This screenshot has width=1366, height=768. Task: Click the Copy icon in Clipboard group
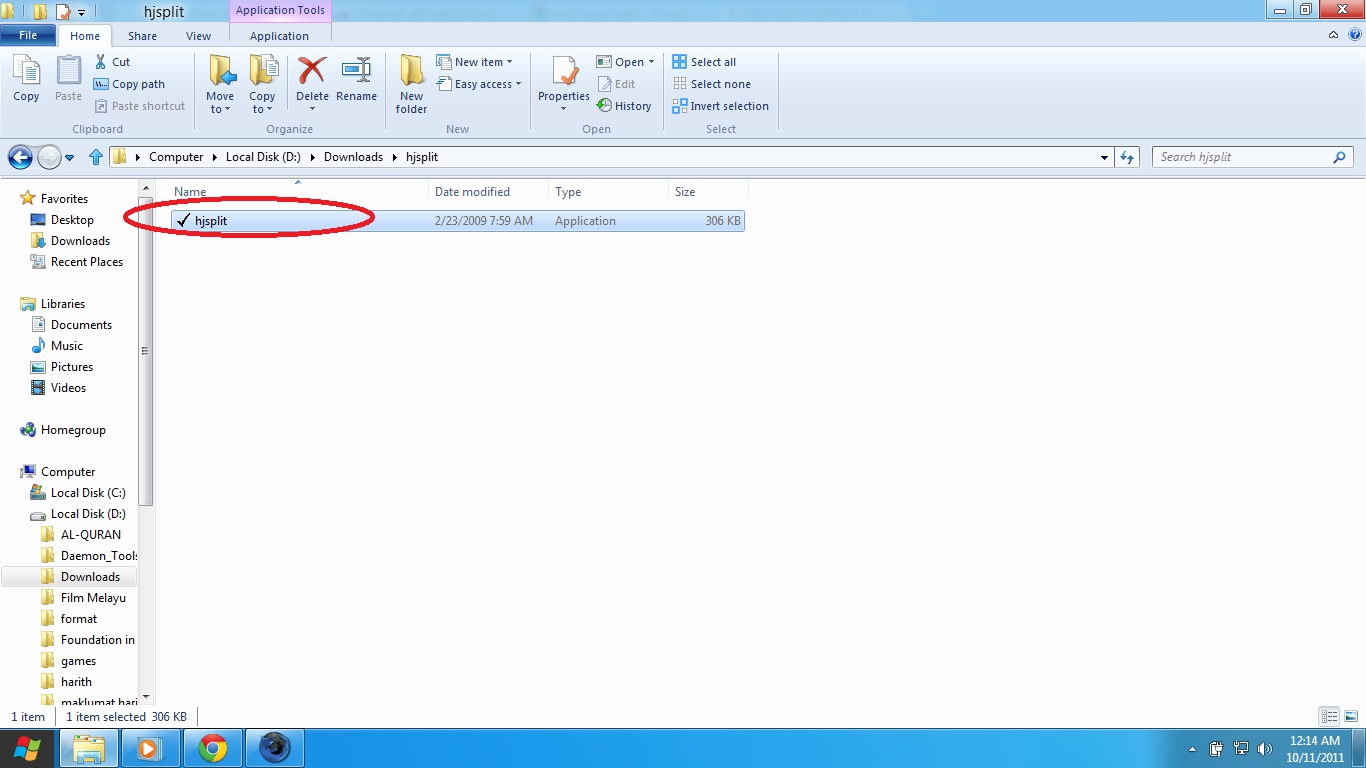click(x=26, y=78)
